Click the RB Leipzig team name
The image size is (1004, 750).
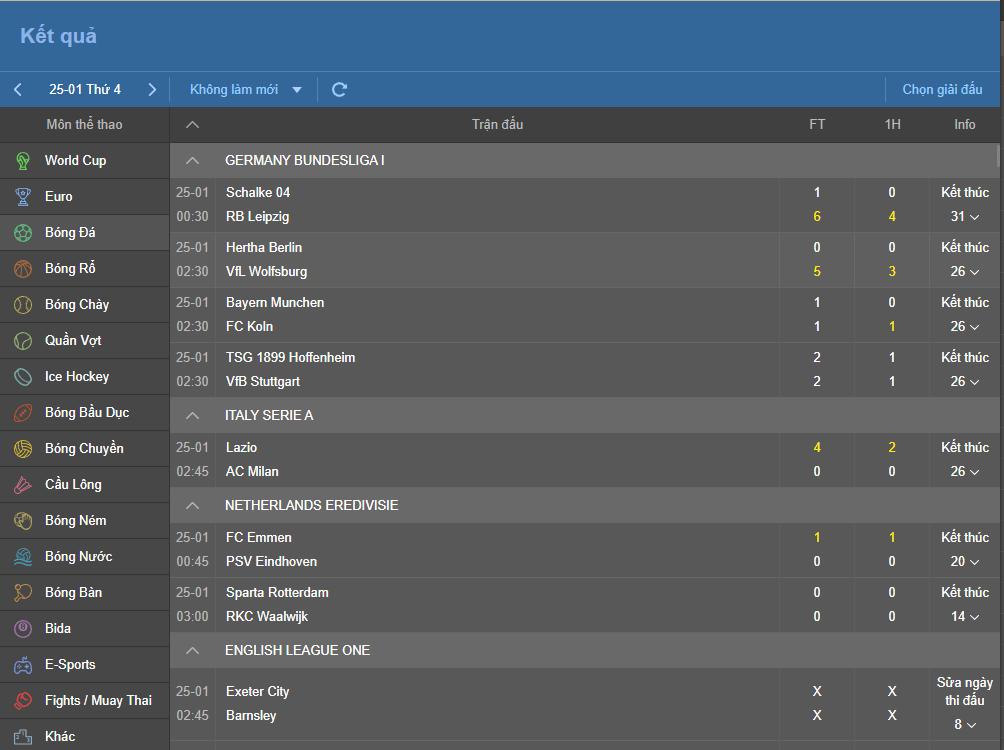click(257, 216)
